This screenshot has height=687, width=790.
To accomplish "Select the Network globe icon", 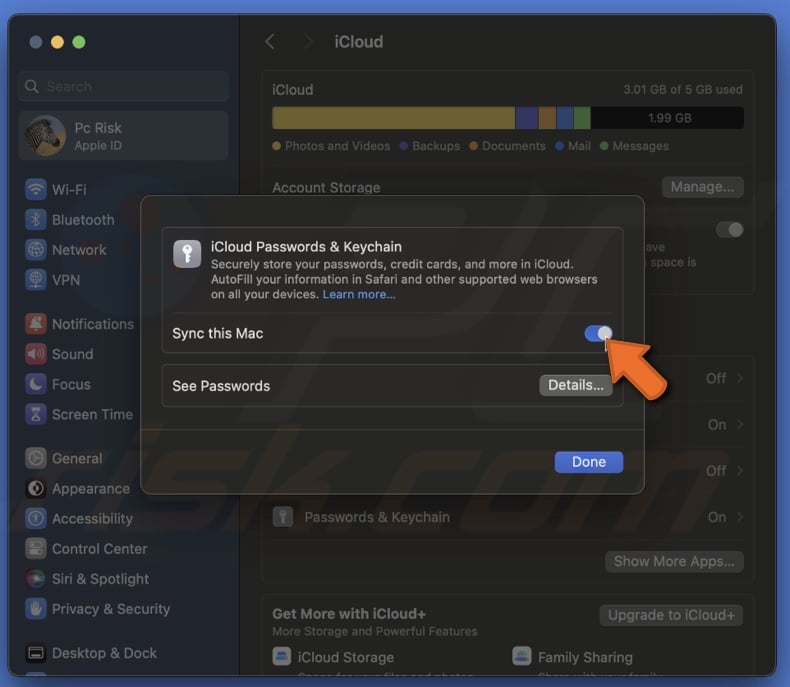I will [x=36, y=250].
